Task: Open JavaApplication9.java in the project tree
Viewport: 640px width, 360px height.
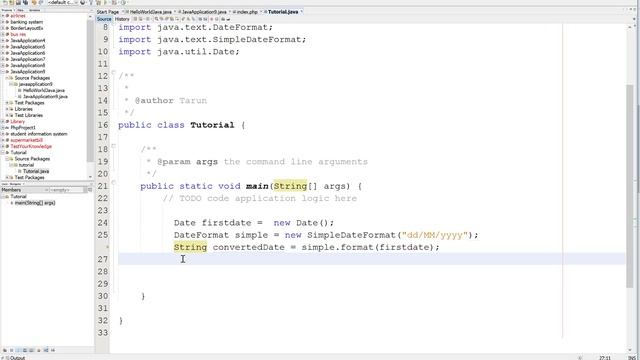Action: tap(45, 96)
